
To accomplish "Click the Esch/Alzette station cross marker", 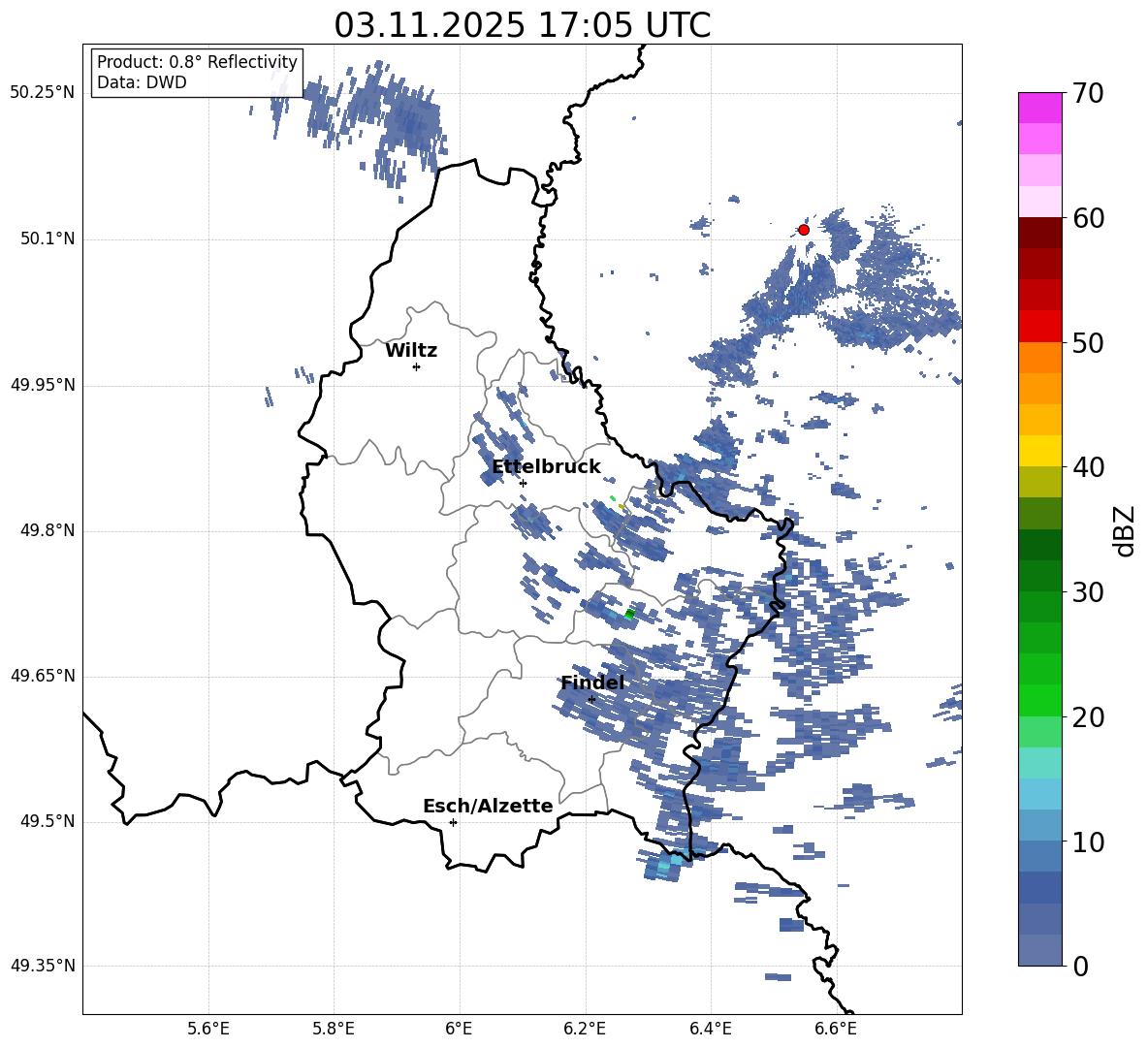I will point(453,822).
